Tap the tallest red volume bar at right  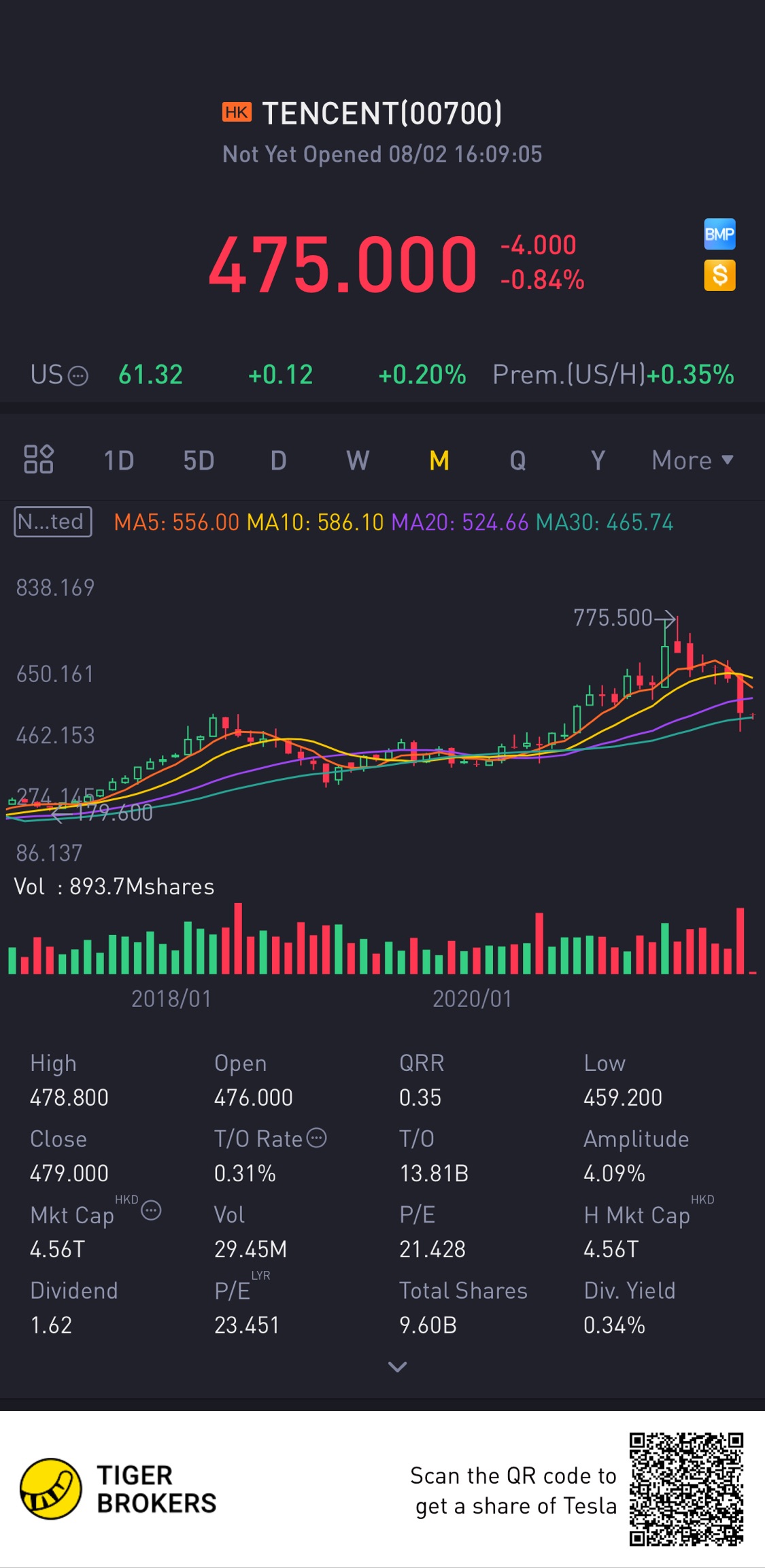[740, 941]
